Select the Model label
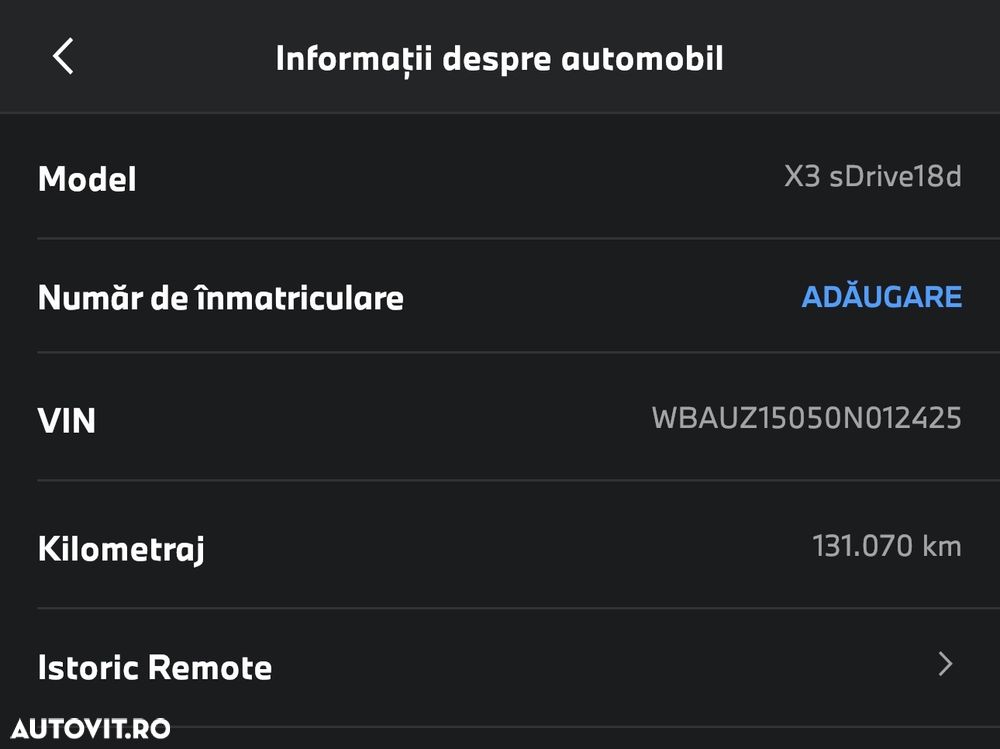The image size is (1000, 749). 87,180
